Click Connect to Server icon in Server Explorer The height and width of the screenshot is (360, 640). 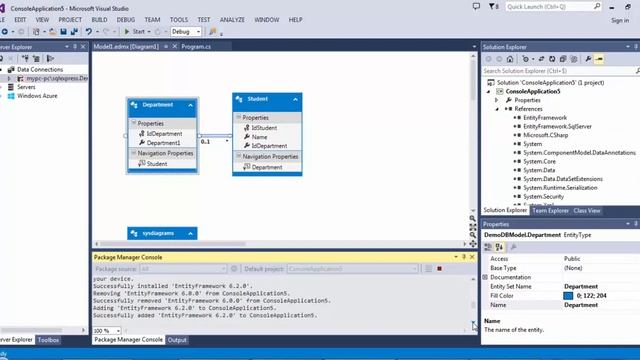pos(36,58)
